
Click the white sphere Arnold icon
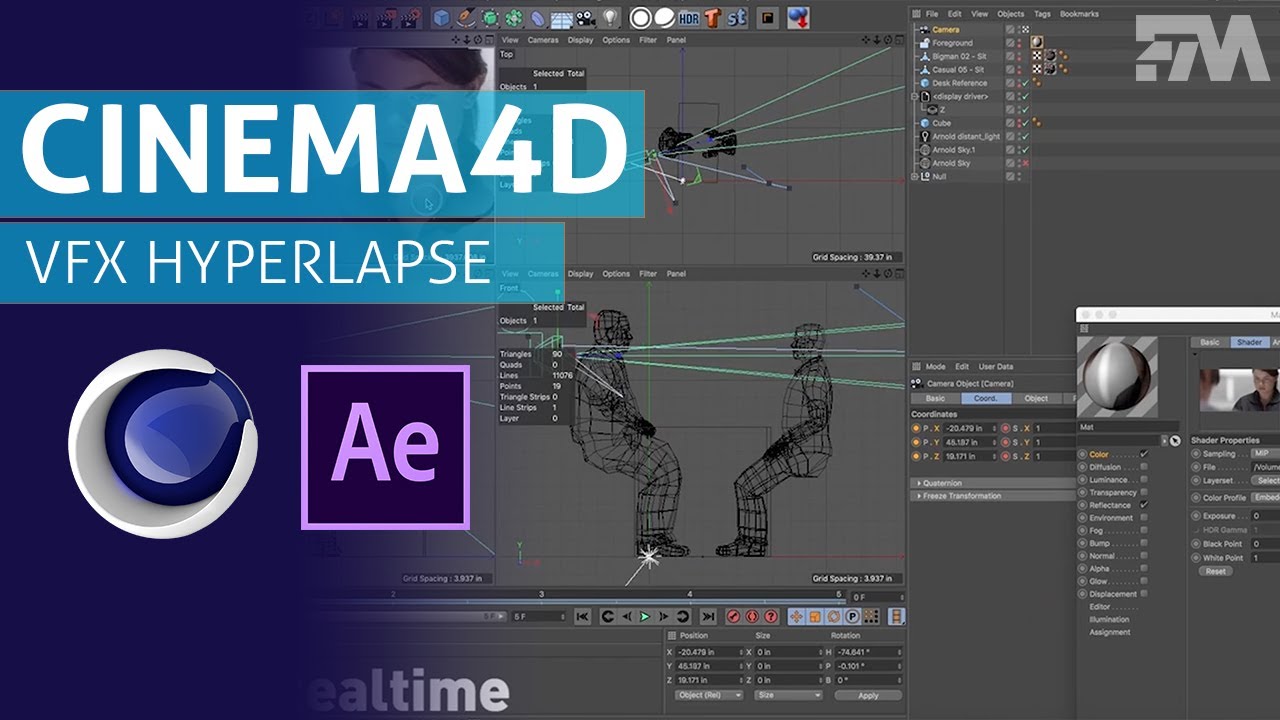[665, 17]
